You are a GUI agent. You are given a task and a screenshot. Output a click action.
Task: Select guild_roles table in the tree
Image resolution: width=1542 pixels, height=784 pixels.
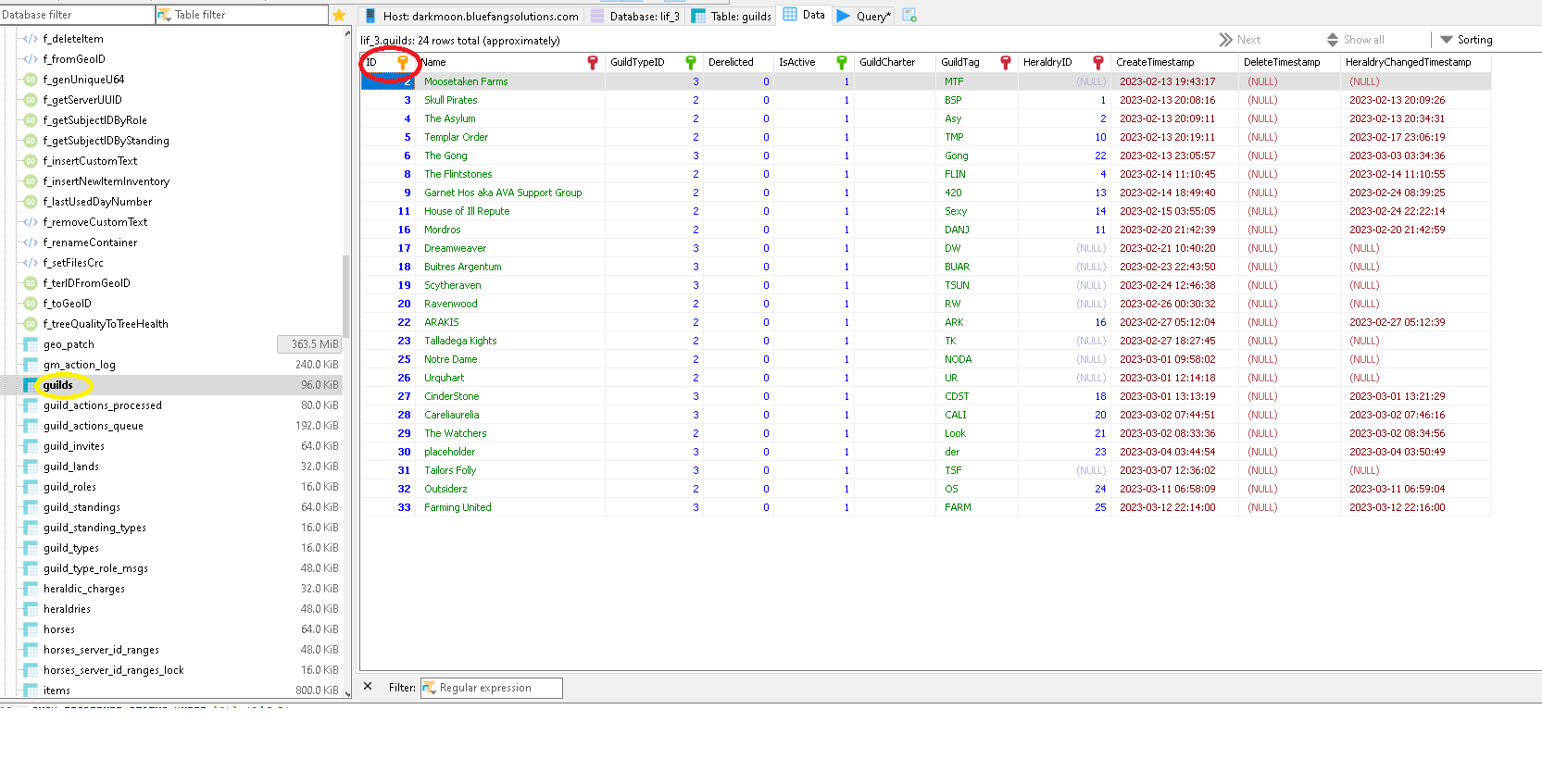tap(69, 487)
